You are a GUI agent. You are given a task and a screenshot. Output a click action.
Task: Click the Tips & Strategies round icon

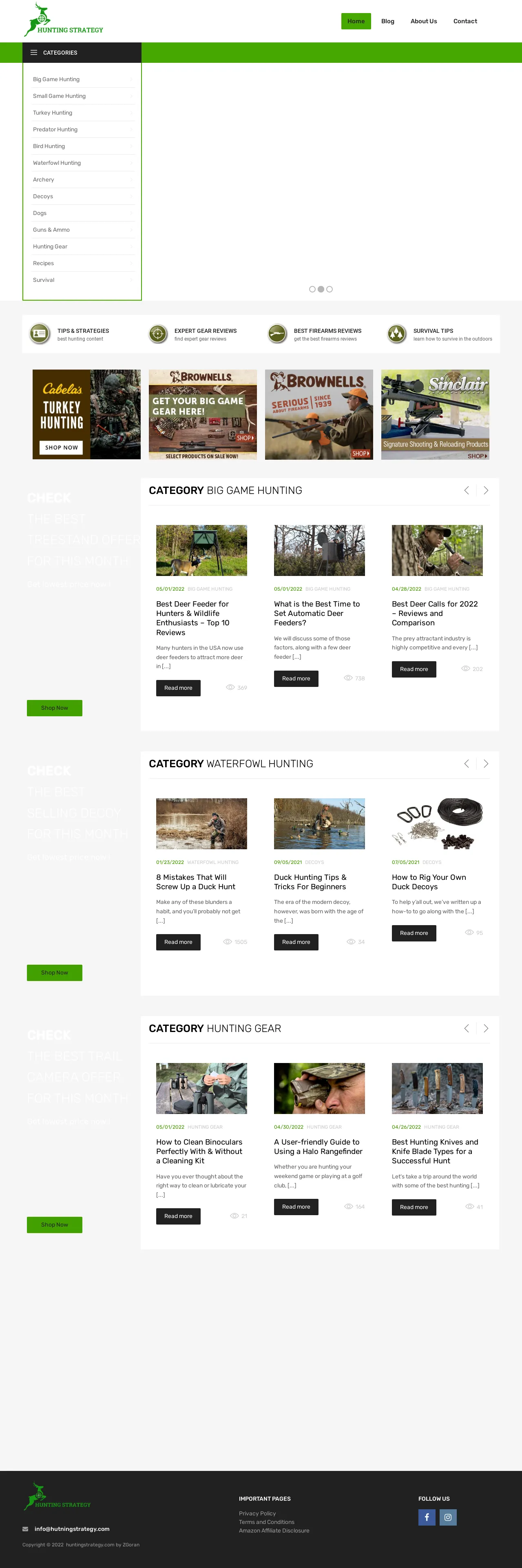(40, 334)
